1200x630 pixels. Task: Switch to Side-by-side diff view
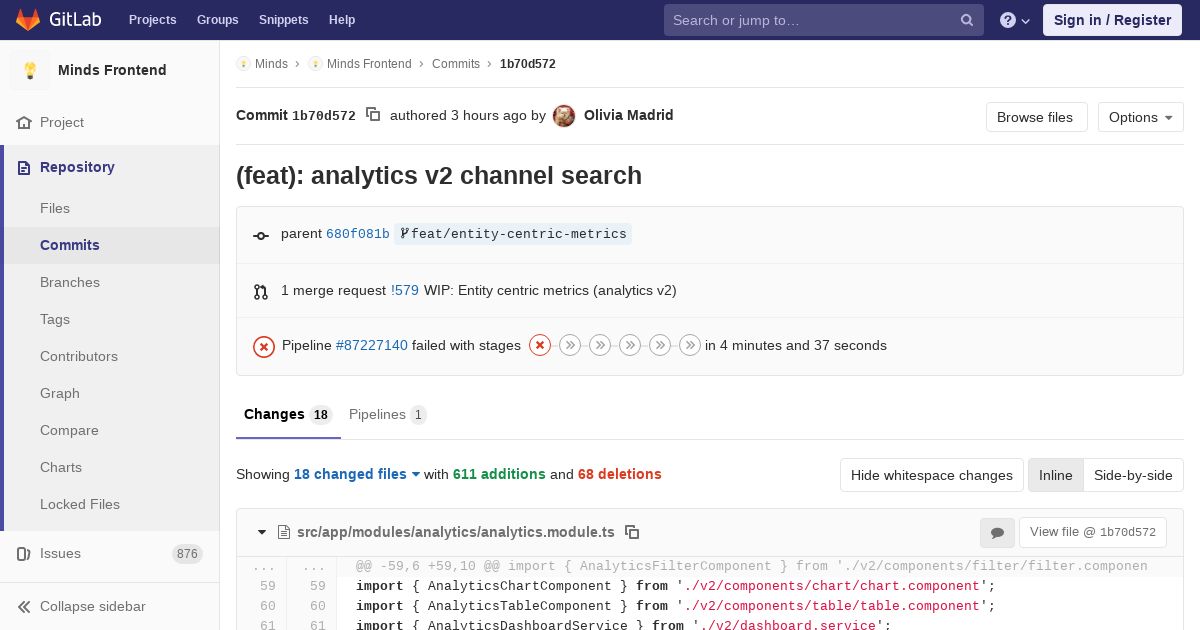click(x=1133, y=475)
